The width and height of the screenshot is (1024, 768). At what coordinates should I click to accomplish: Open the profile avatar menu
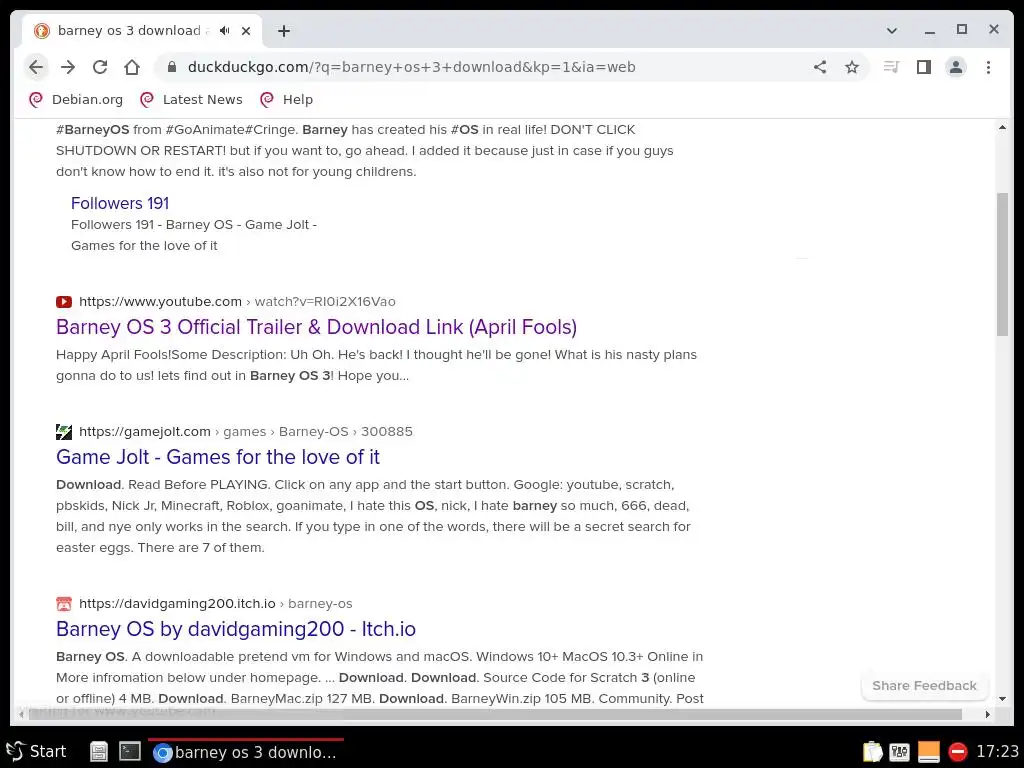(x=955, y=67)
